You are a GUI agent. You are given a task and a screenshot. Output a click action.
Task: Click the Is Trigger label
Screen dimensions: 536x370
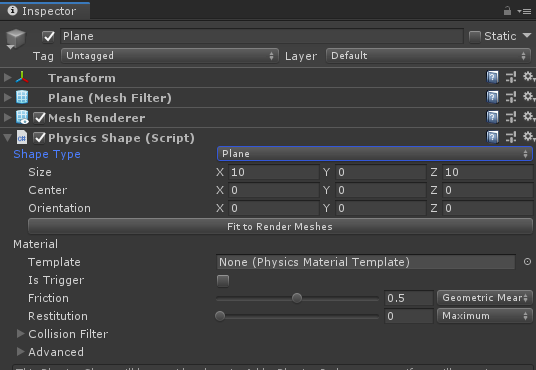pos(56,280)
